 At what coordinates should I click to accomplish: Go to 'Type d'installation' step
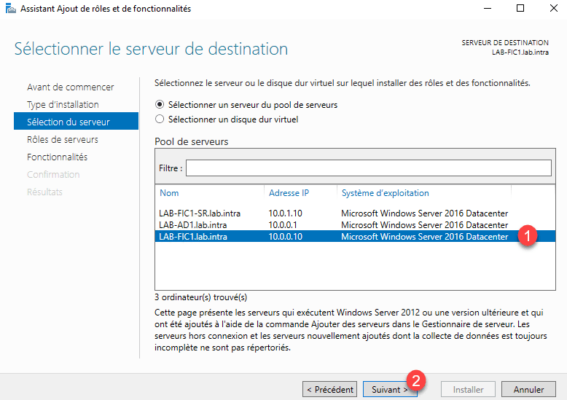coord(63,105)
